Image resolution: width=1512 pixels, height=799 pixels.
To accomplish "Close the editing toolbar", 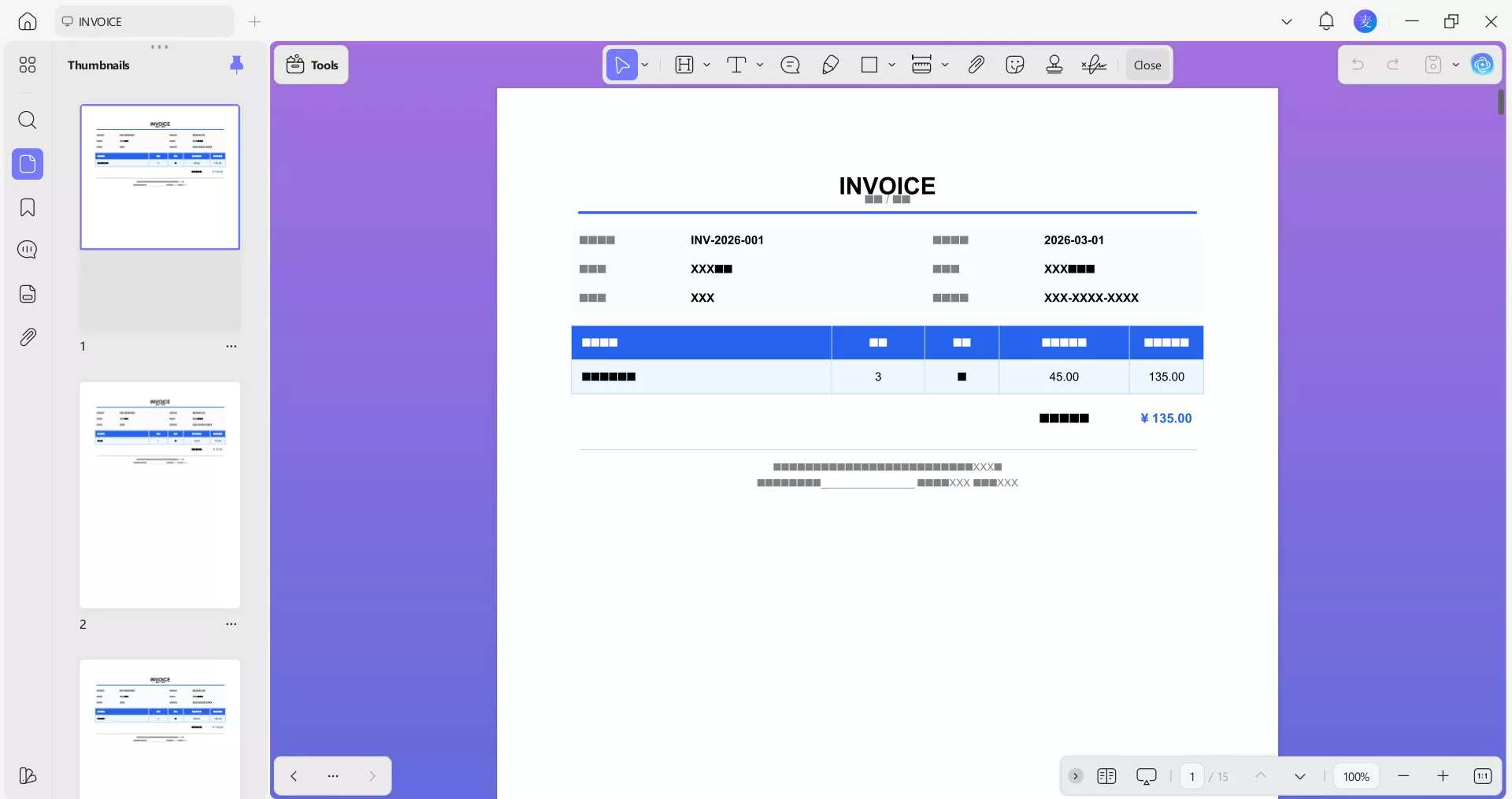I will pyautogui.click(x=1147, y=65).
